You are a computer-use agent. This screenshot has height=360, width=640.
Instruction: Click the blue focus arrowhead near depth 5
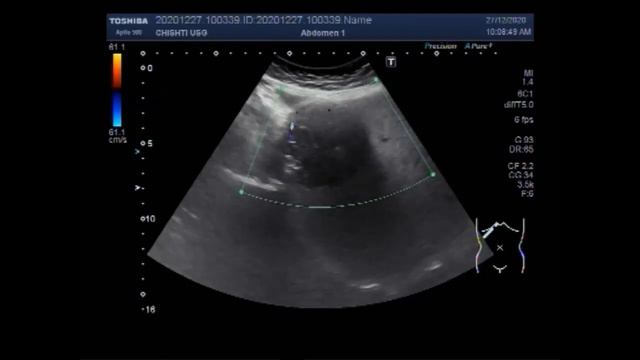pos(137,151)
